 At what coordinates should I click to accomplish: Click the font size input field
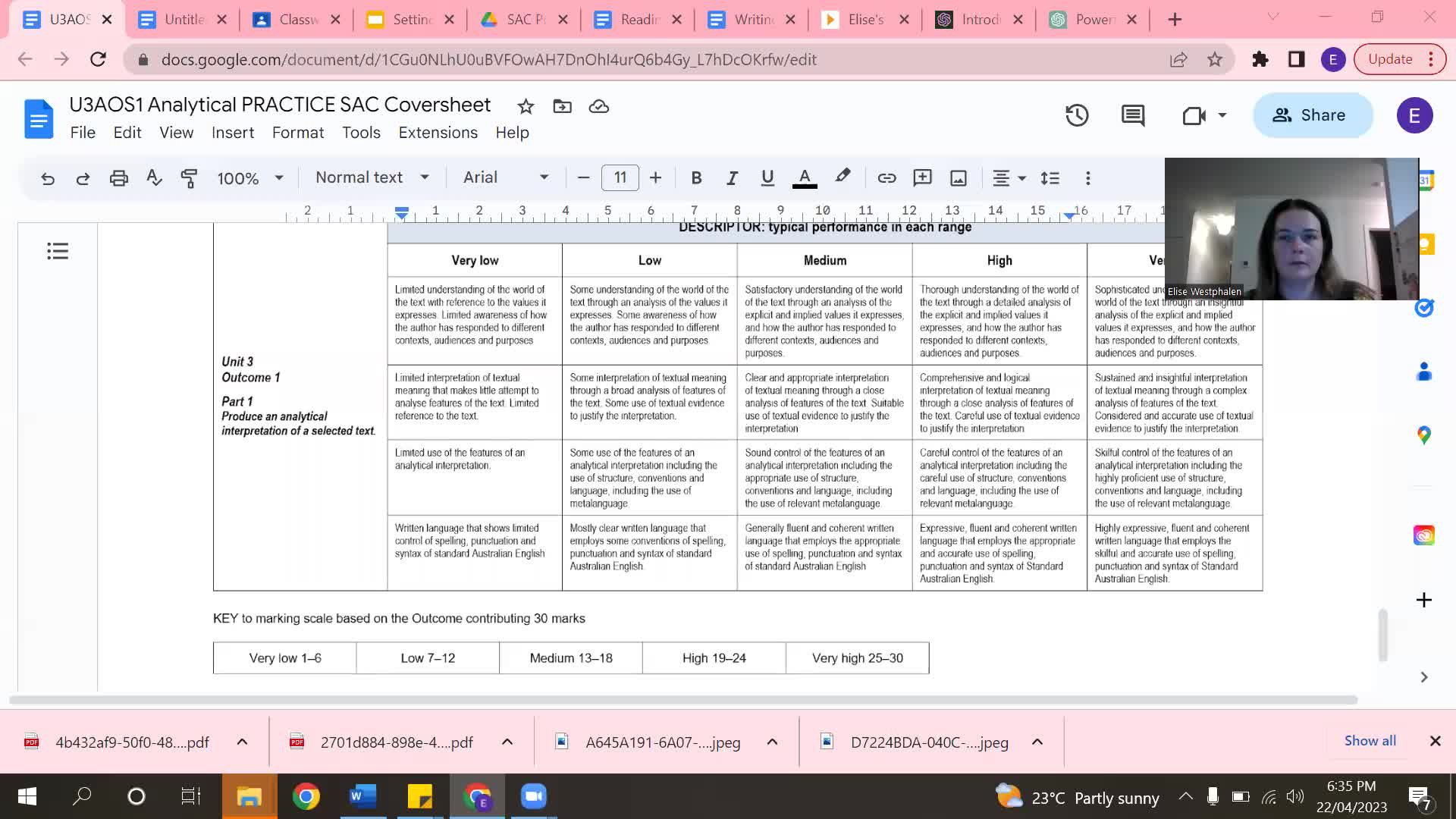coord(620,178)
